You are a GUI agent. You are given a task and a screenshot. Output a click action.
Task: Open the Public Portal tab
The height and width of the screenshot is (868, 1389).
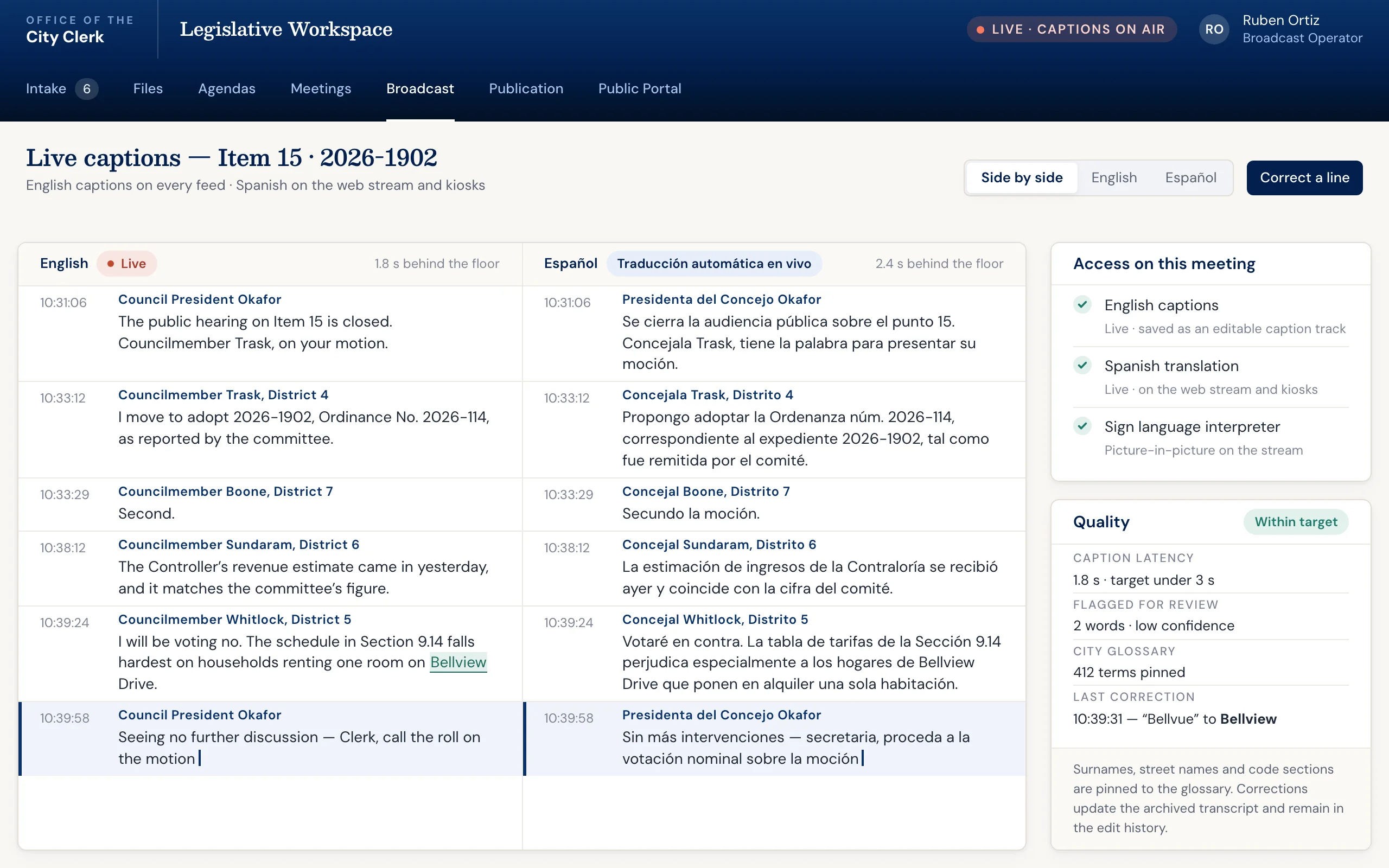point(639,88)
